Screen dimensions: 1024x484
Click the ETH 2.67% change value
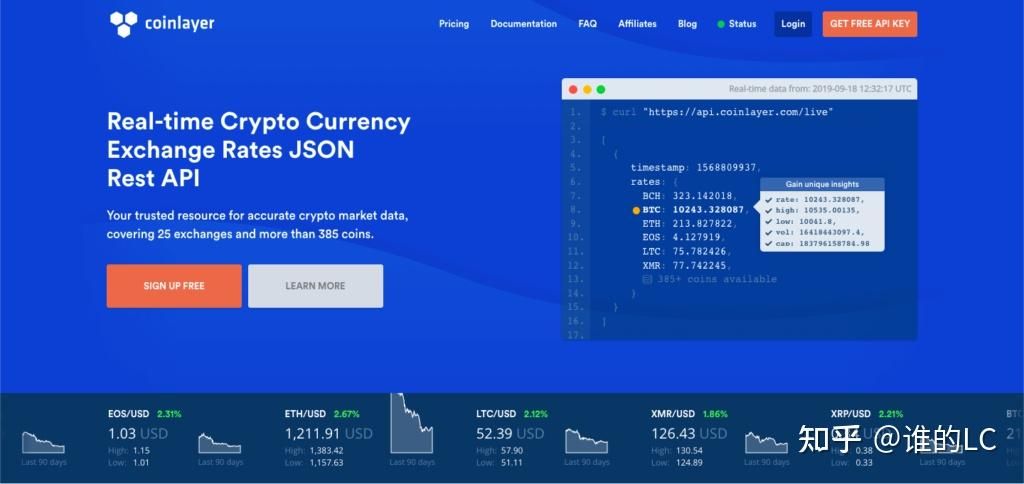coord(346,414)
